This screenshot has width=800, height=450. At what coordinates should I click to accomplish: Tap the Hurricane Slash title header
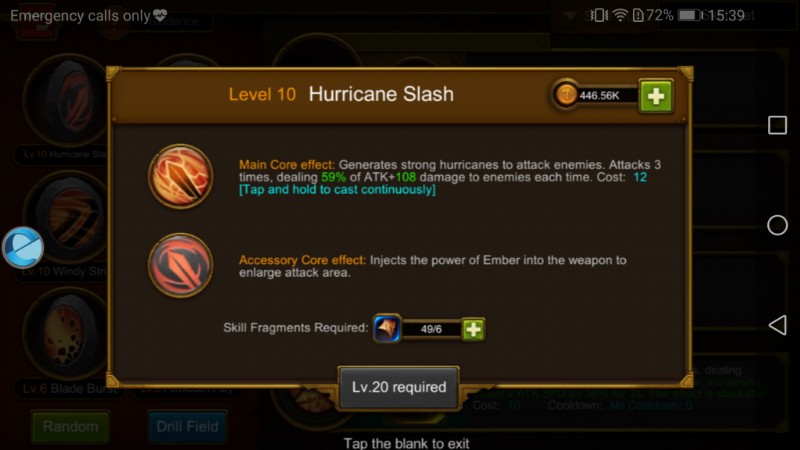pyautogui.click(x=381, y=94)
